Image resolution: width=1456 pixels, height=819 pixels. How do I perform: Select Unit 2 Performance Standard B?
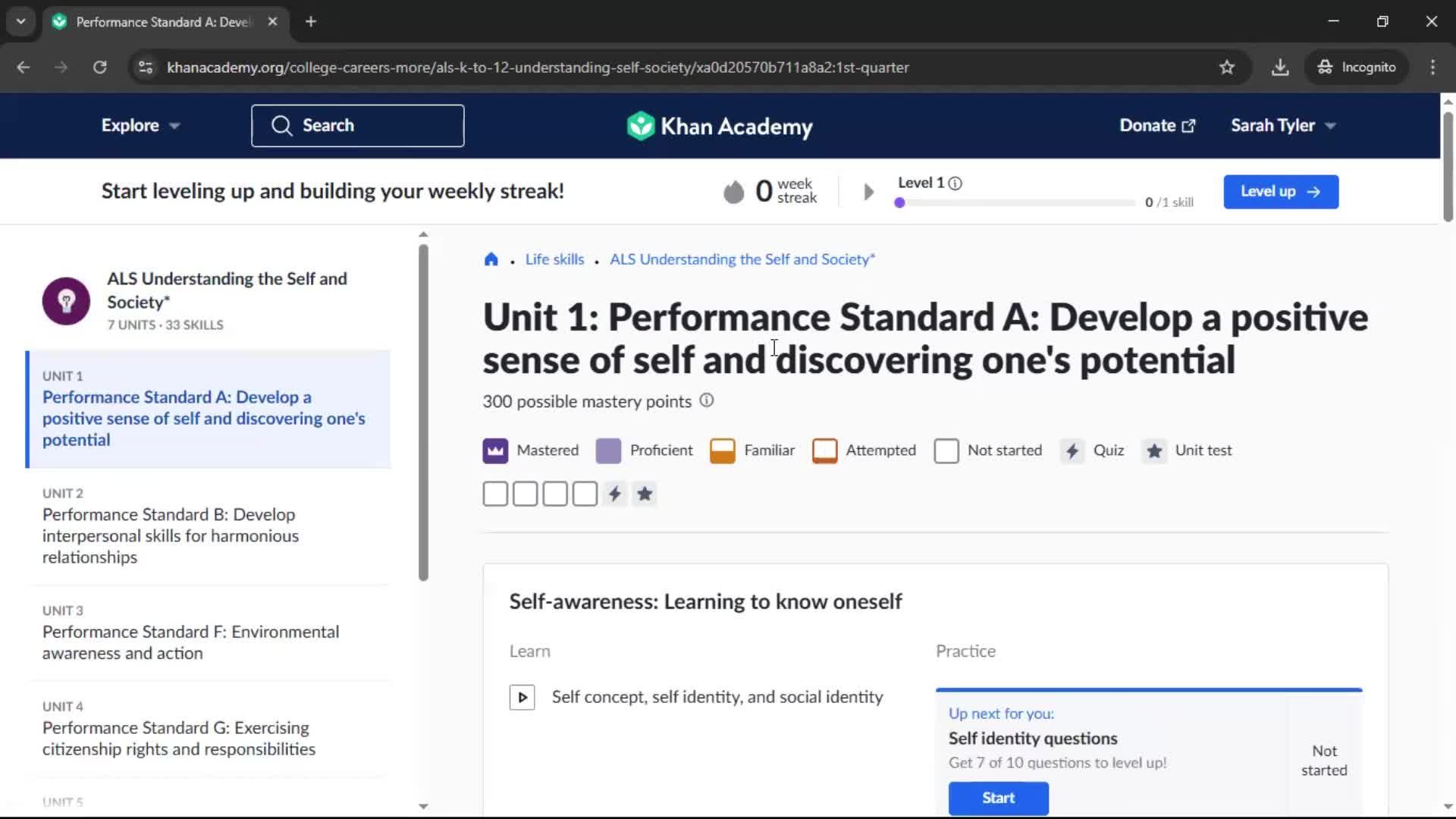(x=208, y=527)
